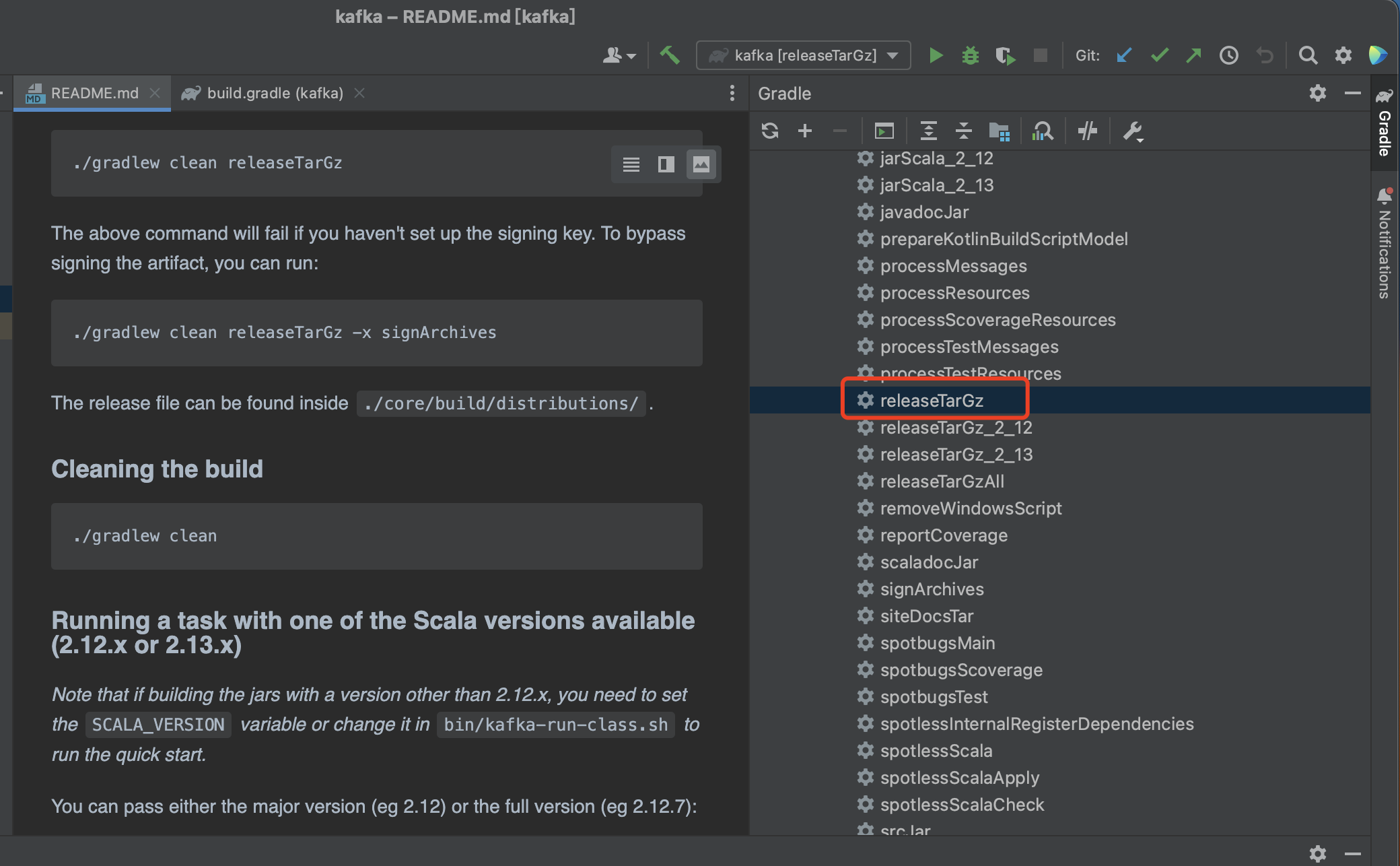Select the README.md tab

tap(94, 94)
